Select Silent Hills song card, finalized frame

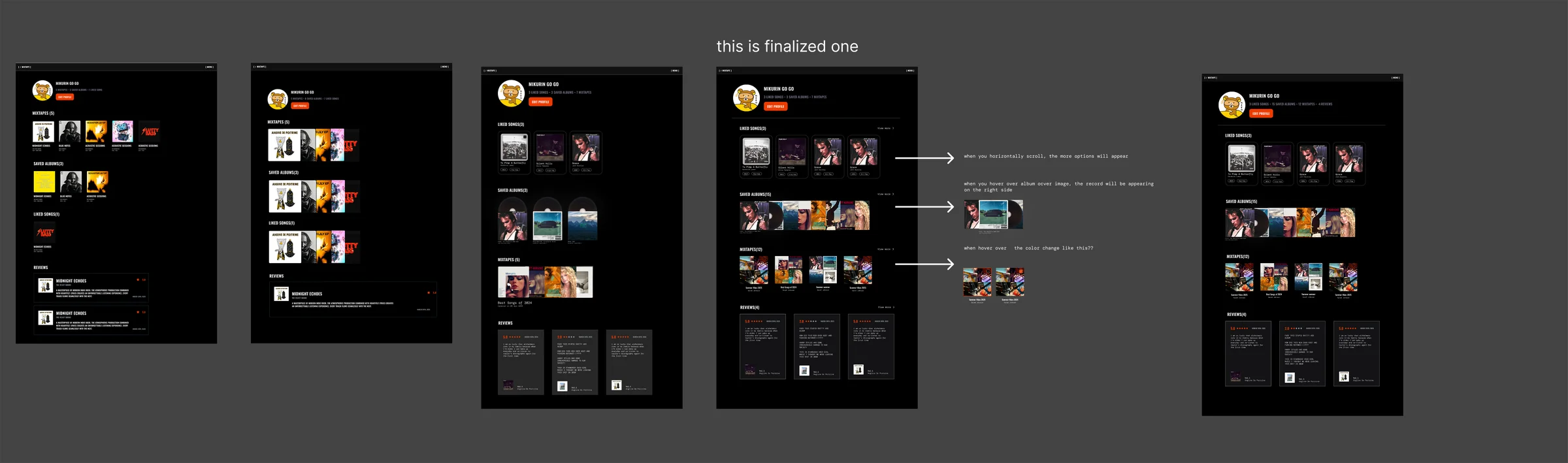click(792, 157)
